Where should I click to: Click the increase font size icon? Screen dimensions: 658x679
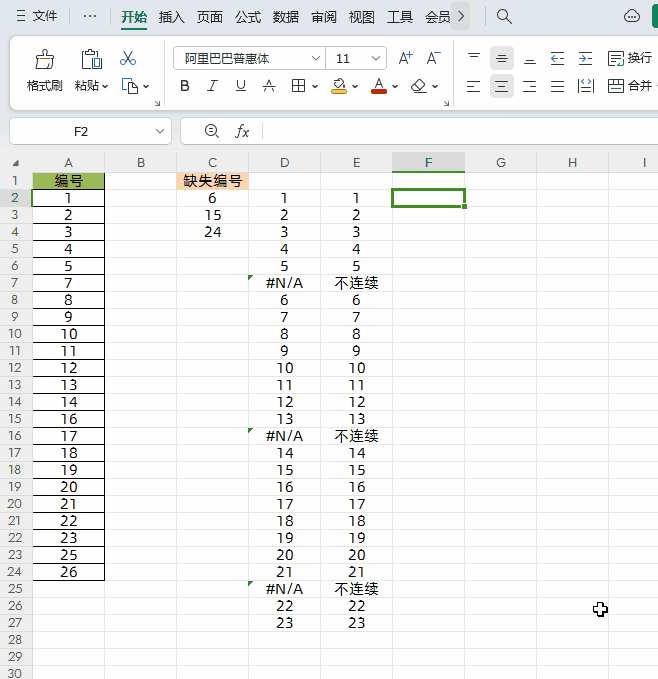(405, 59)
